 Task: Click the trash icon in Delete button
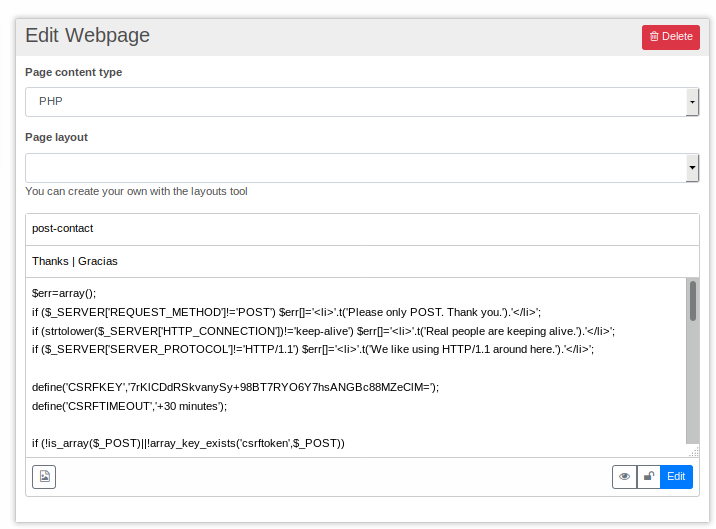654,37
